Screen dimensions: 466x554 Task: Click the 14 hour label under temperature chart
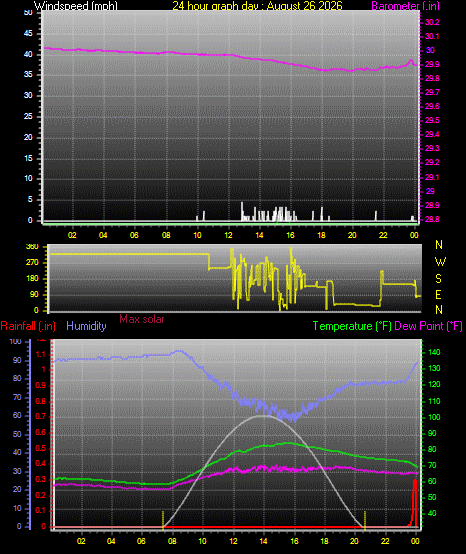(x=263, y=541)
